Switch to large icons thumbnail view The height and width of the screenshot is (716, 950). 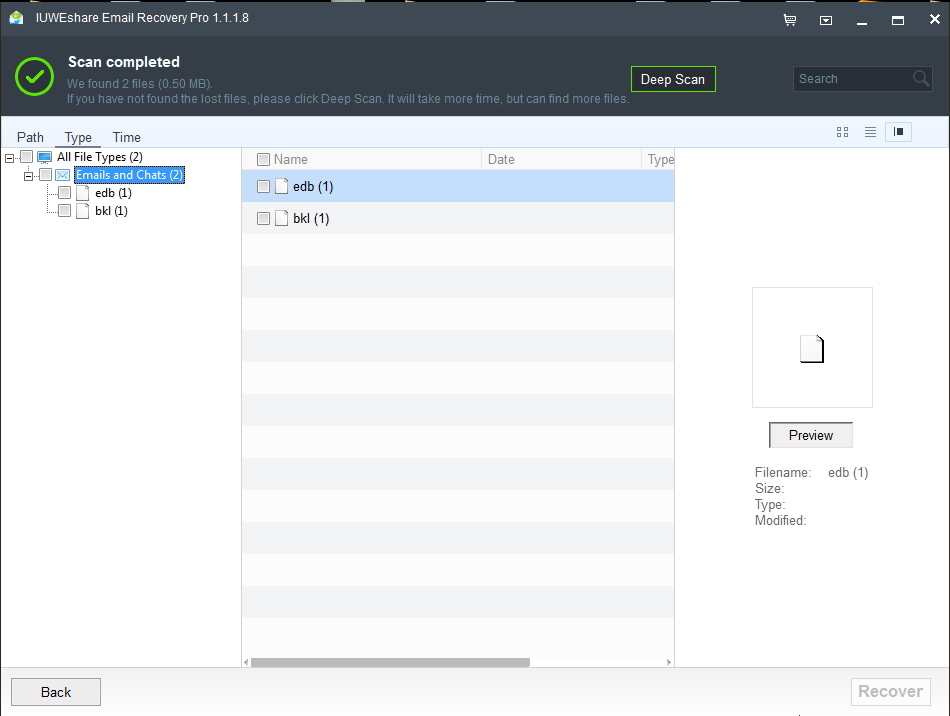(842, 132)
